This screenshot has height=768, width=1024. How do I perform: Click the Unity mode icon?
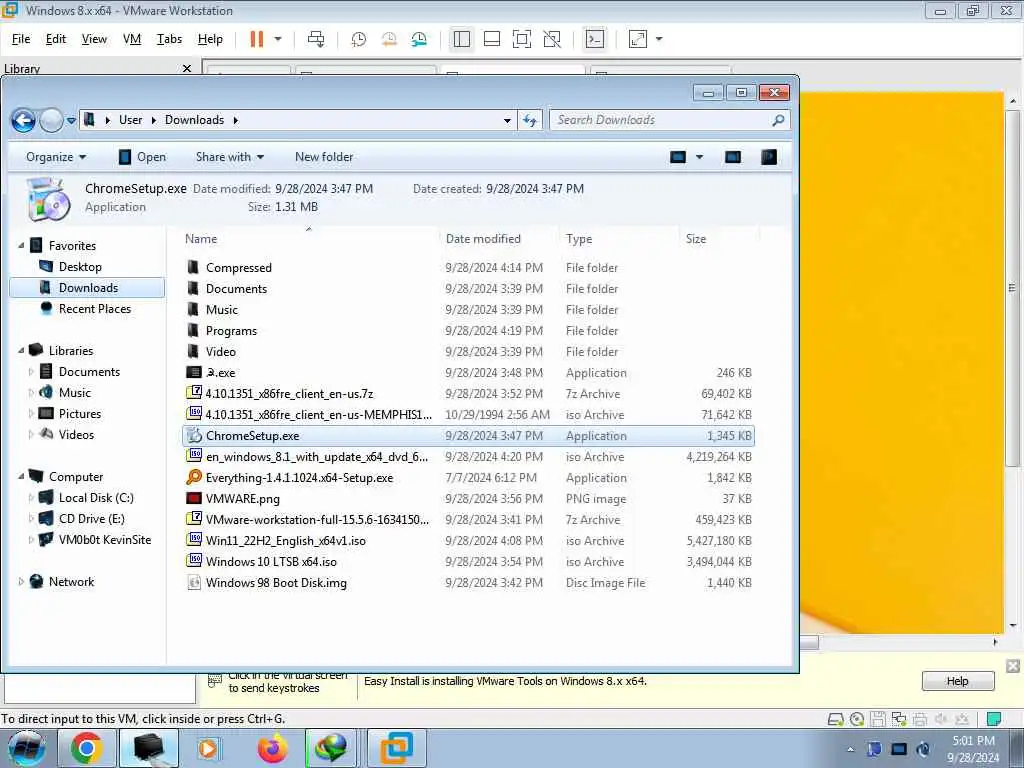coord(552,39)
